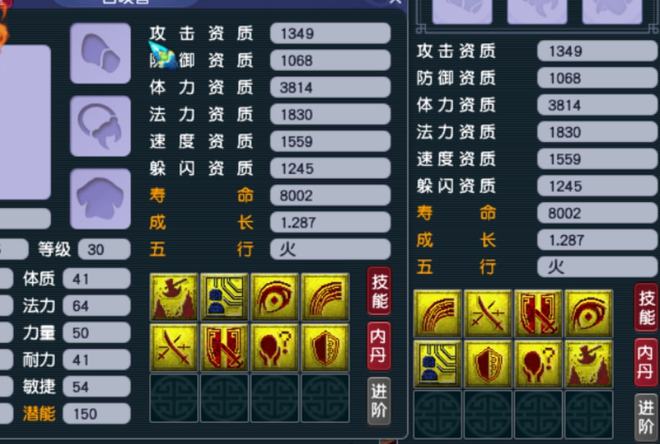Click the 等级 field showing 30
Image resolution: width=660 pixels, height=444 pixels.
[x=104, y=249]
